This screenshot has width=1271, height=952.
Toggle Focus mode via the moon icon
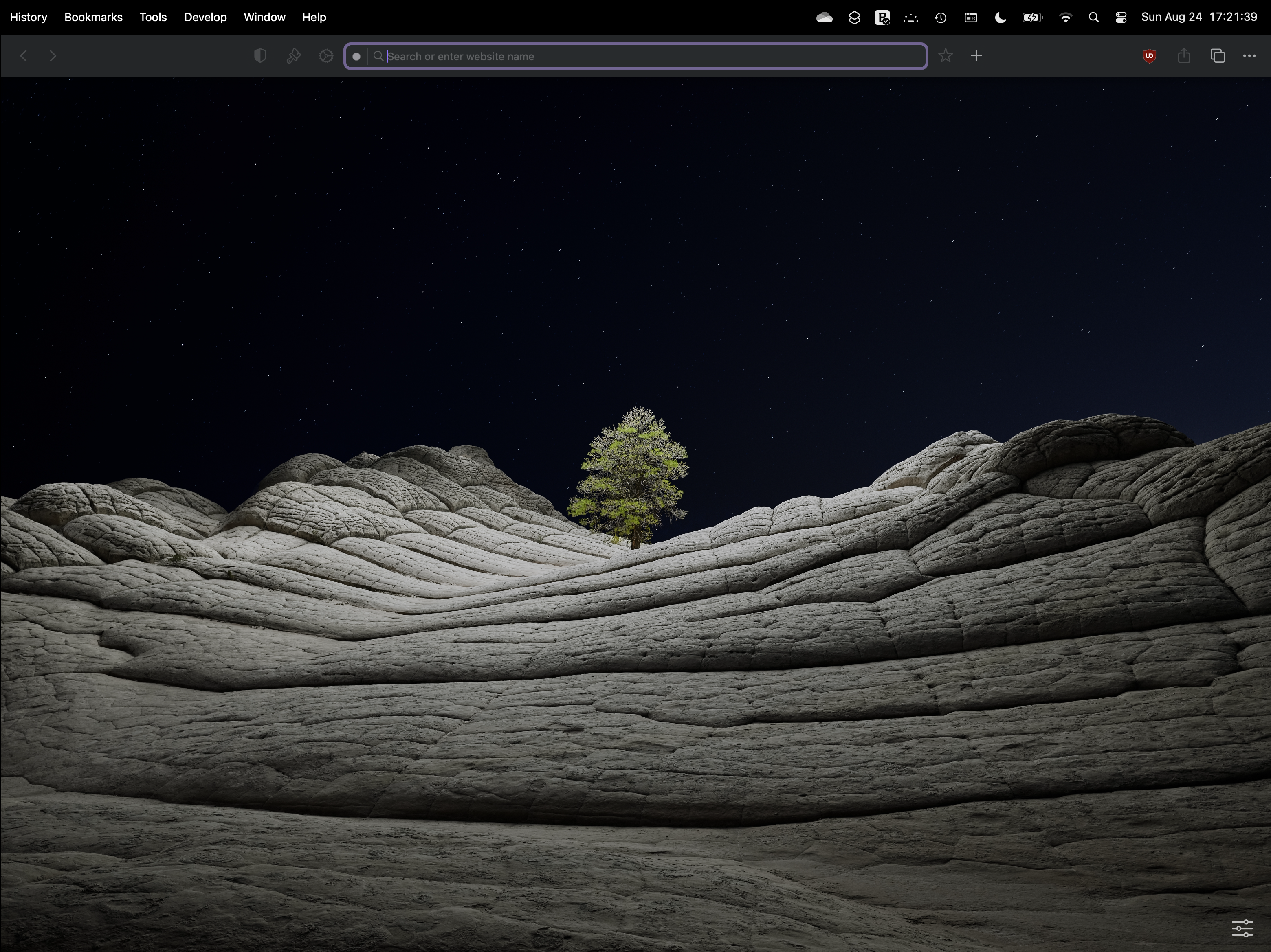1000,17
